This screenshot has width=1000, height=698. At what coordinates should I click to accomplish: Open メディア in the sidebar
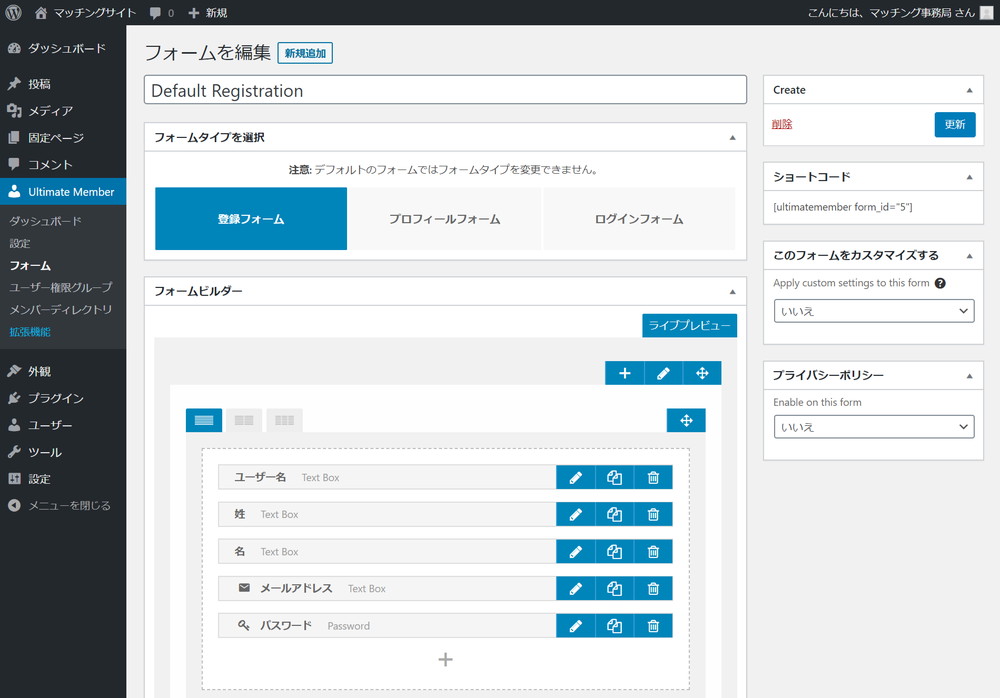63,110
